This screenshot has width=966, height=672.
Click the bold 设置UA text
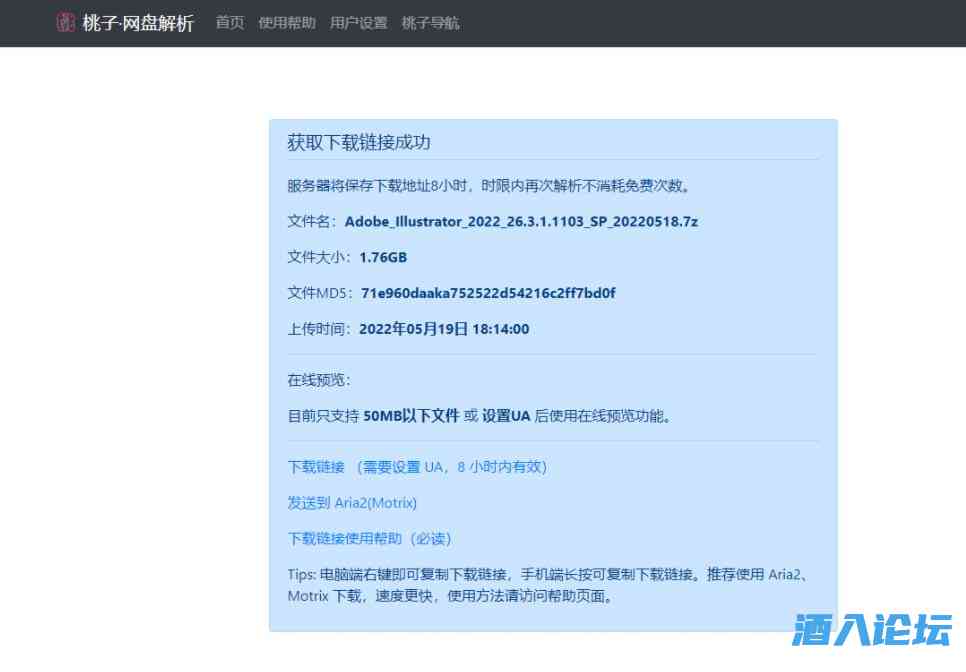[x=506, y=416]
